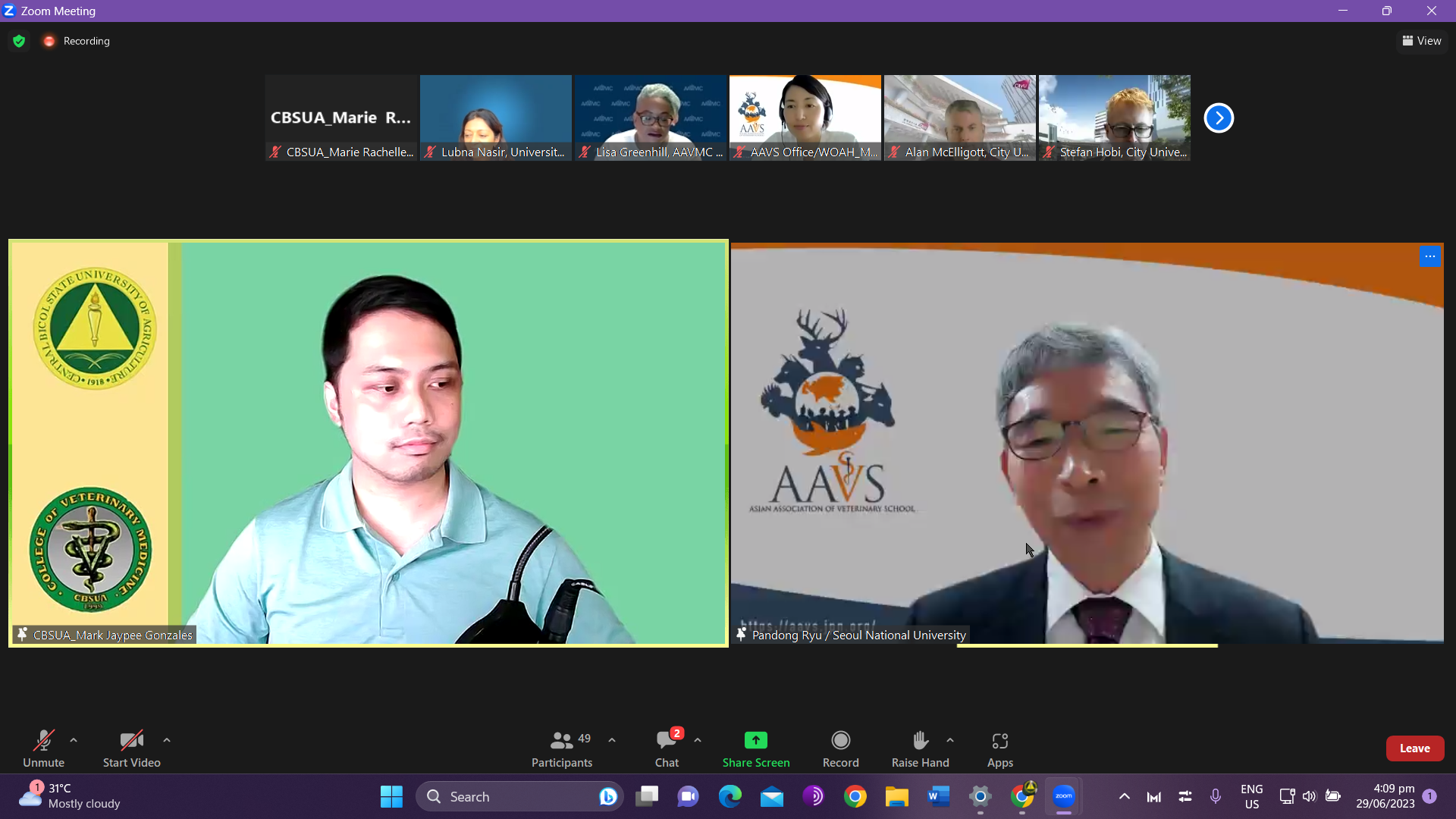The width and height of the screenshot is (1456, 819).
Task: Click the Record button icon
Action: click(840, 740)
